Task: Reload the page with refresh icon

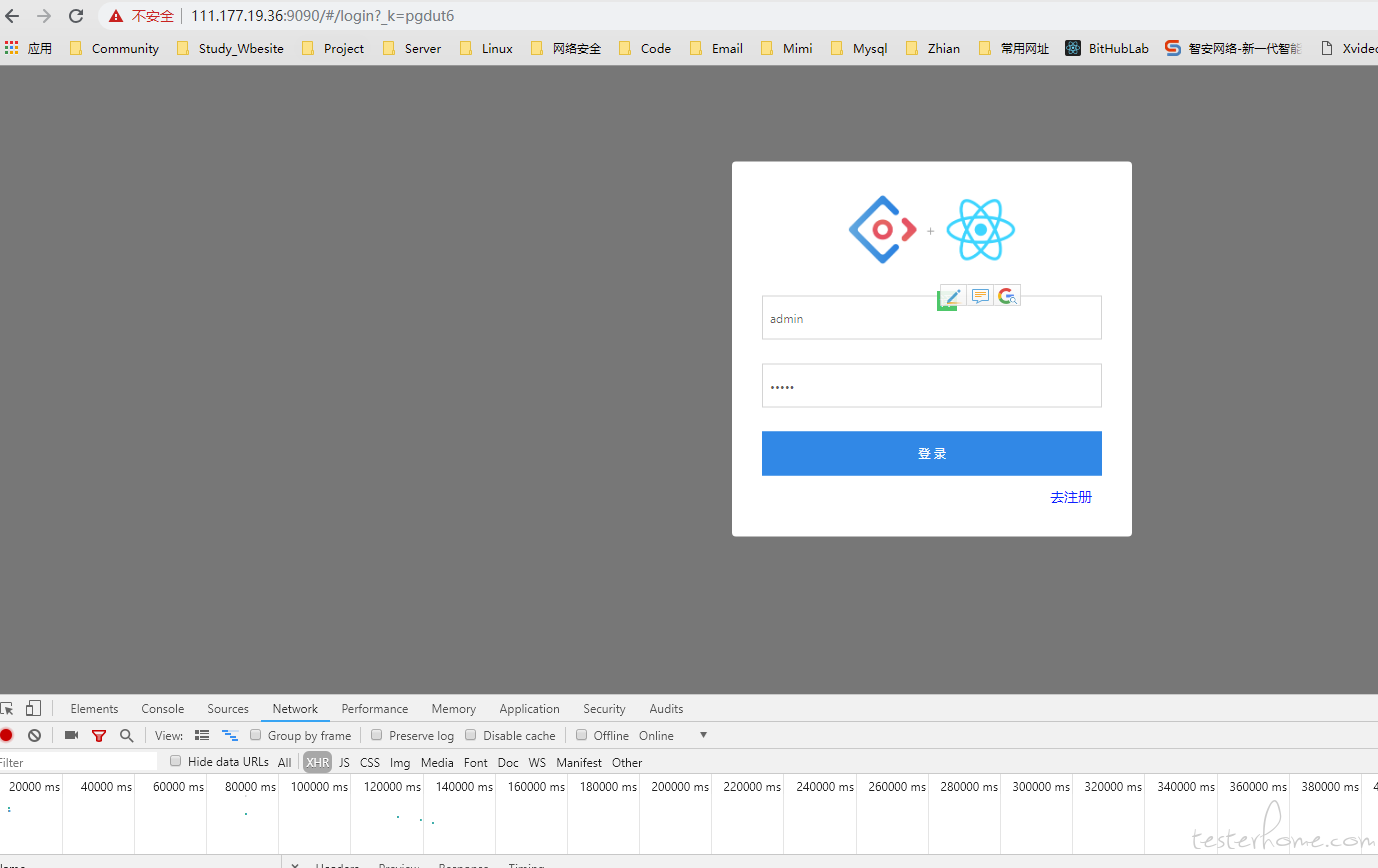Action: [76, 16]
